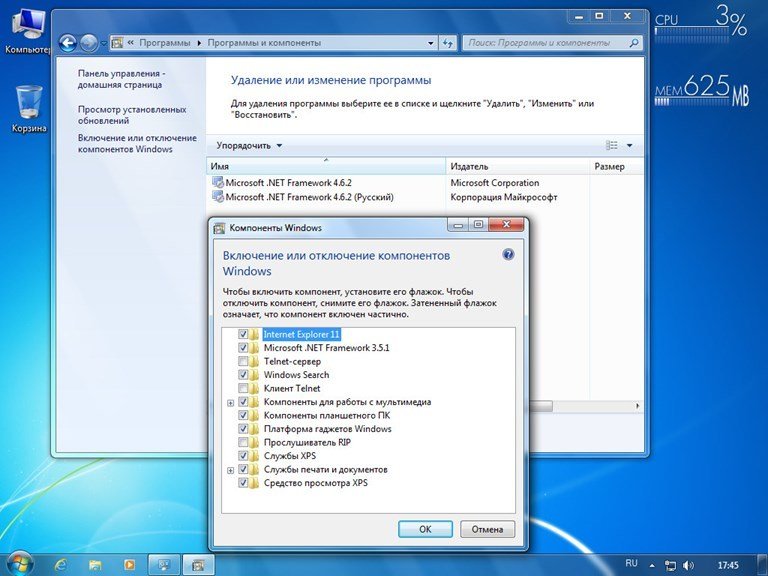This screenshot has height=576, width=768.
Task: Click the Компоненты Windows dialog title icon
Action: tap(219, 228)
